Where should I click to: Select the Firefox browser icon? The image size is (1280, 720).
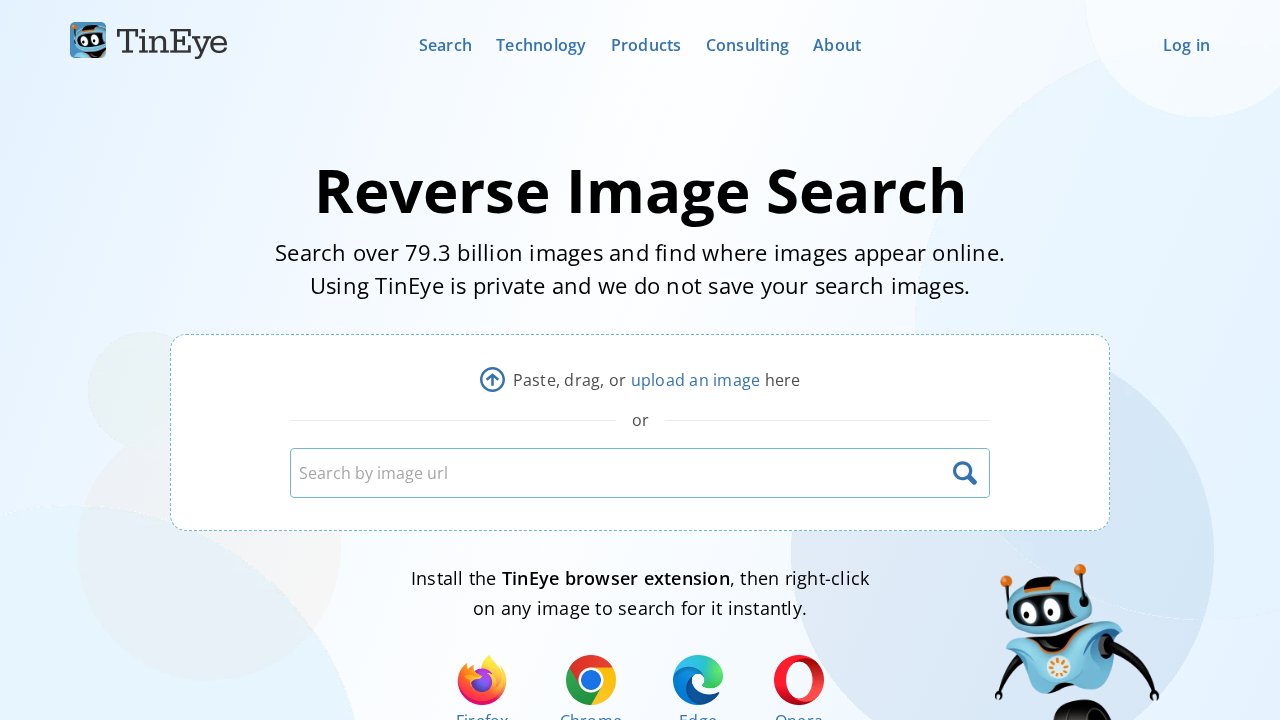tap(482, 681)
